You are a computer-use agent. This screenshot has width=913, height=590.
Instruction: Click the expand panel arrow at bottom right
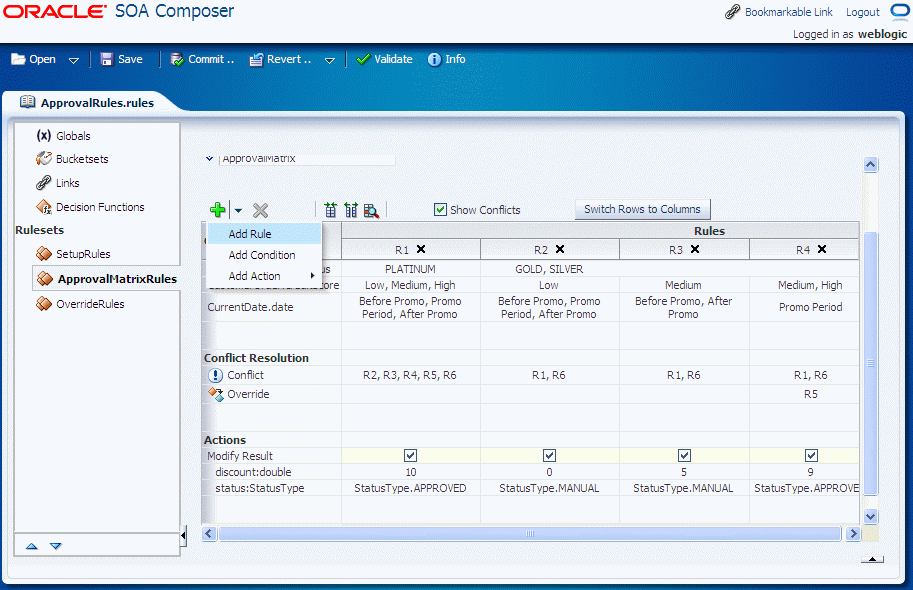pyautogui.click(x=872, y=560)
